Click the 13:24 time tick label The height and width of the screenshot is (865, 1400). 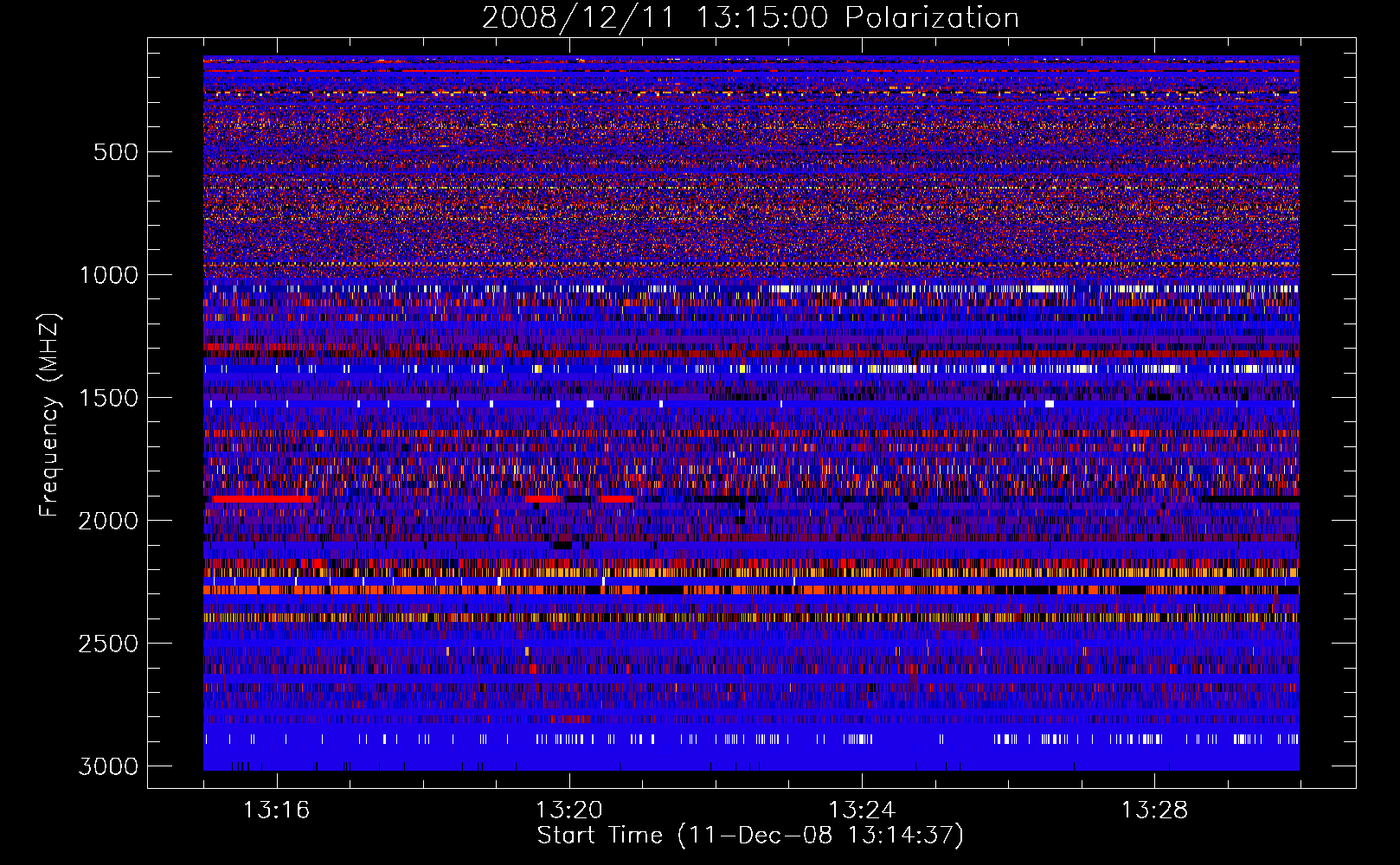[x=862, y=811]
